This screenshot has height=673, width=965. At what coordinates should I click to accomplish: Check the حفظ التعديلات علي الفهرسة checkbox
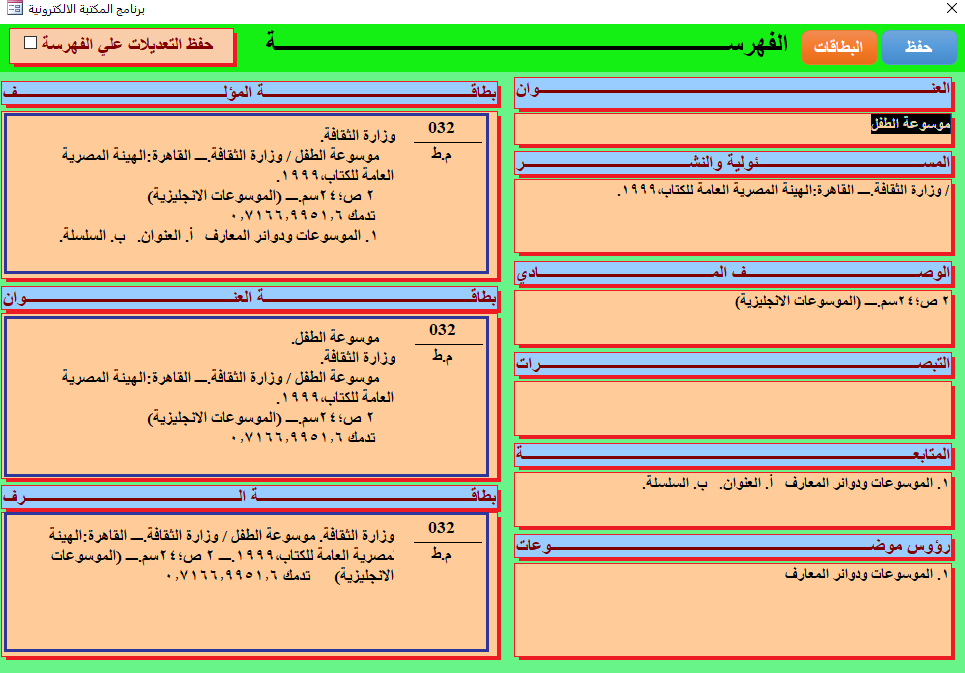click(31, 42)
